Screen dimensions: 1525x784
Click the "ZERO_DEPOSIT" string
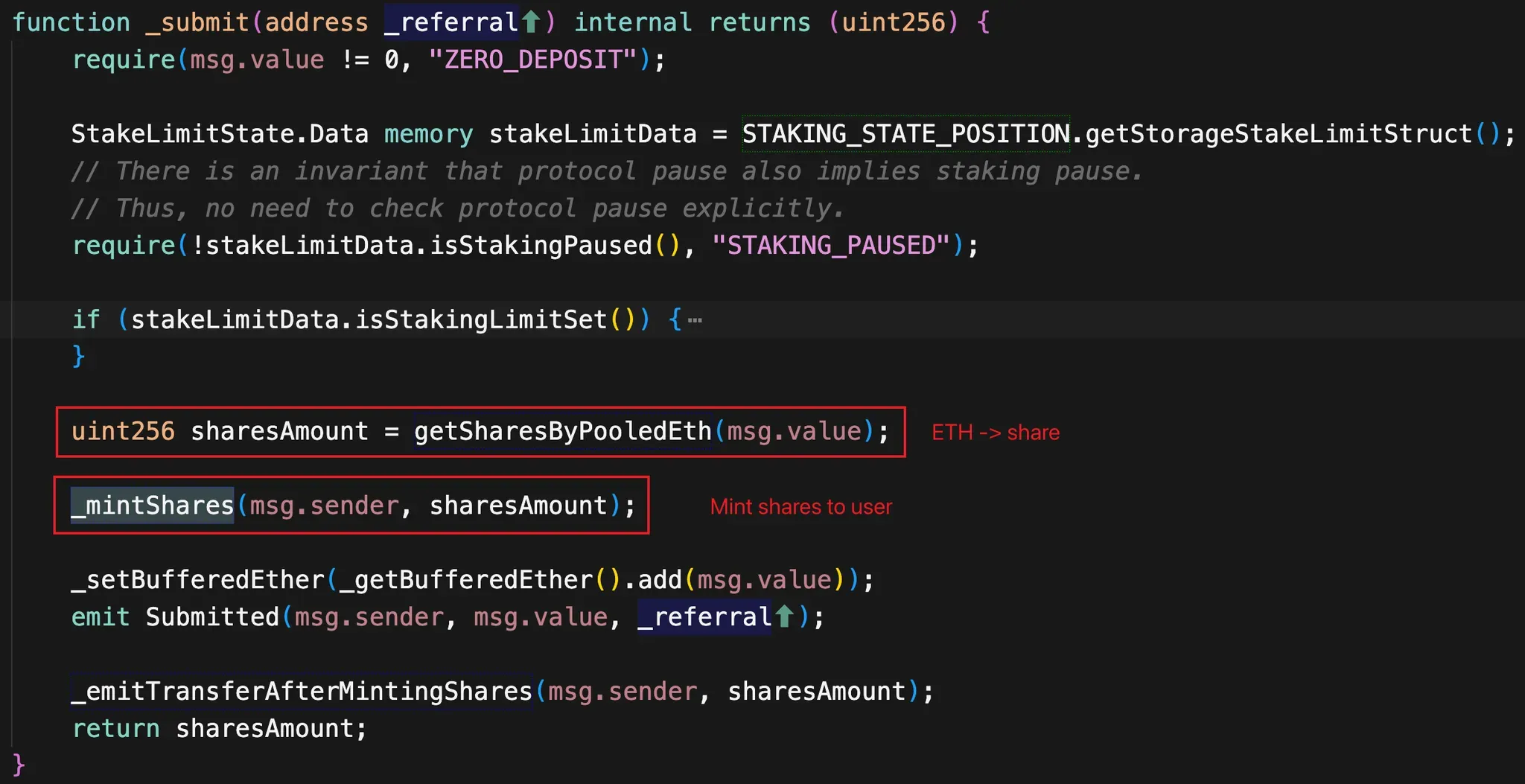[533, 60]
